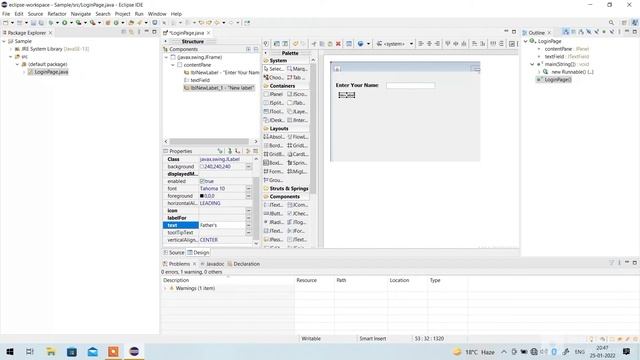
Task: Collapse the contentPane component node
Action: pos(173,65)
